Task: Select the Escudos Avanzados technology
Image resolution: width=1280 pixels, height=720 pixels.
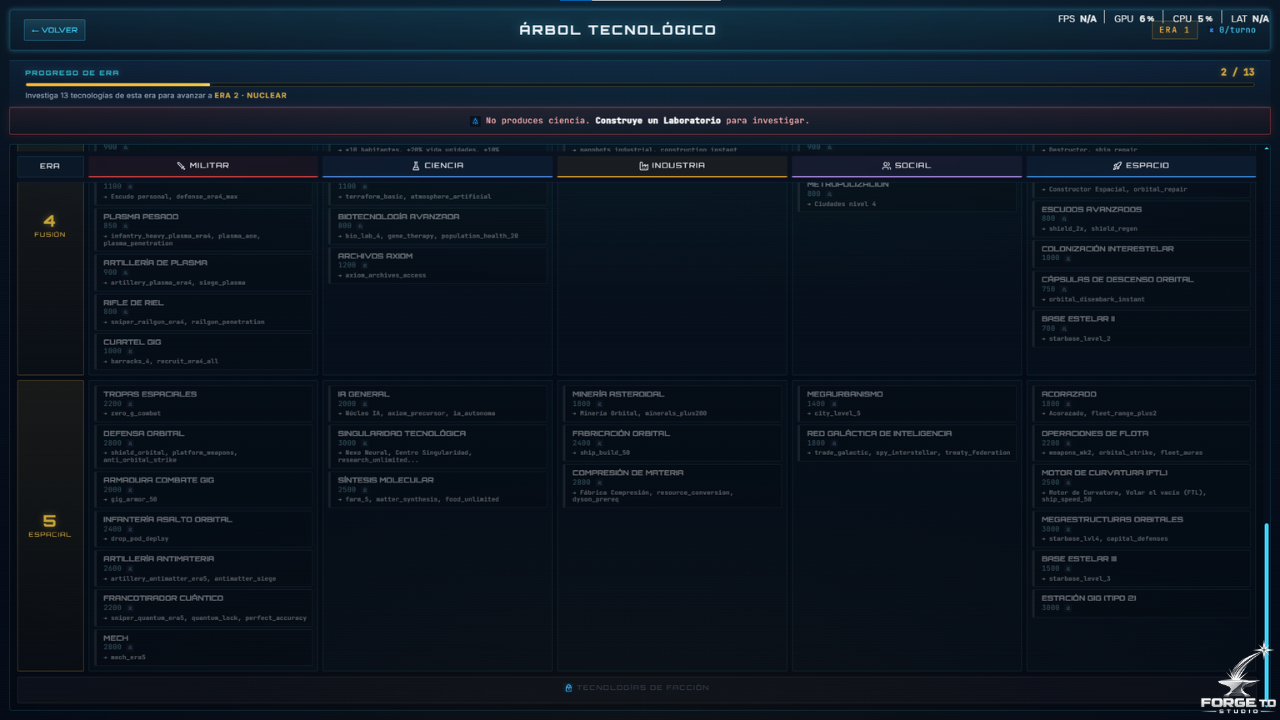Action: click(1140, 219)
